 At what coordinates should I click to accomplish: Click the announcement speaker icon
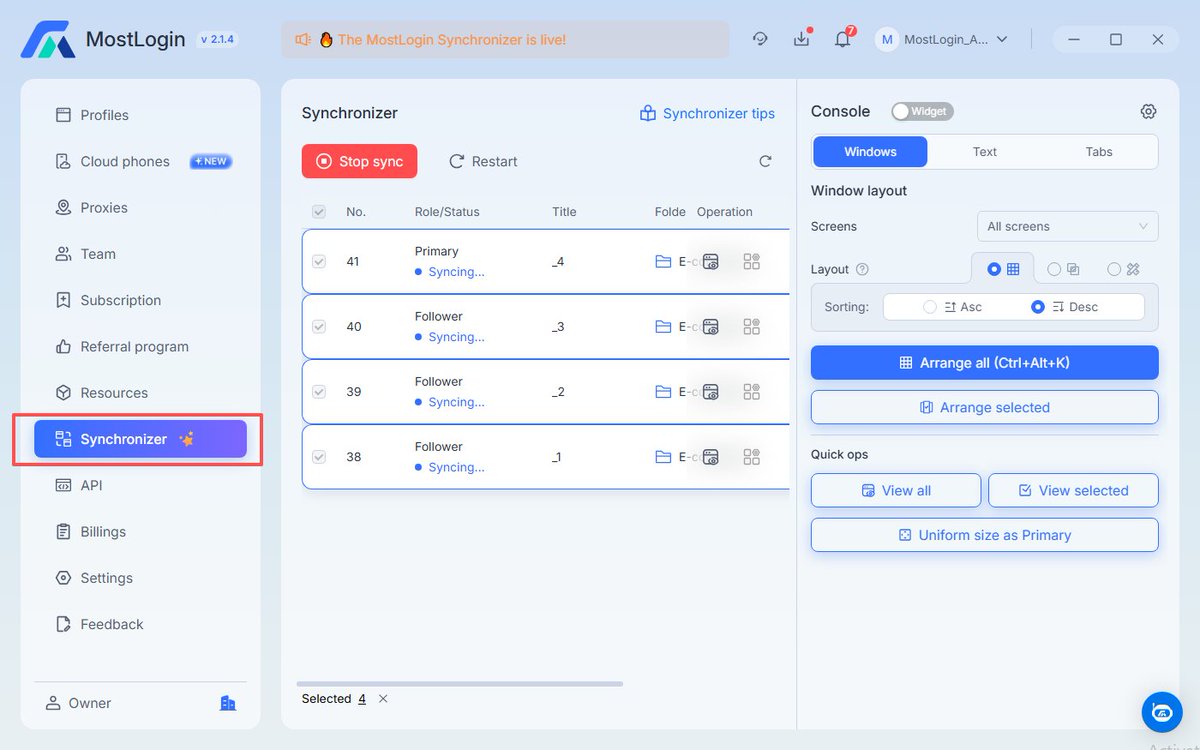pos(303,40)
